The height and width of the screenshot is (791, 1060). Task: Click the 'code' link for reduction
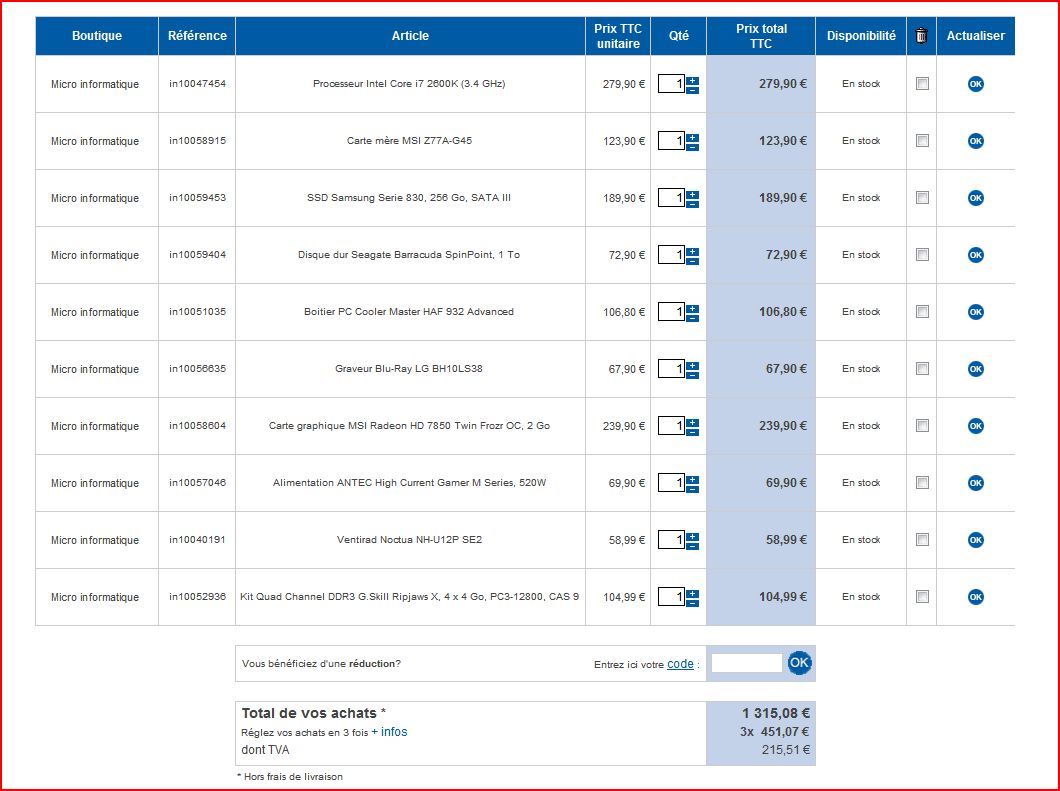point(680,664)
